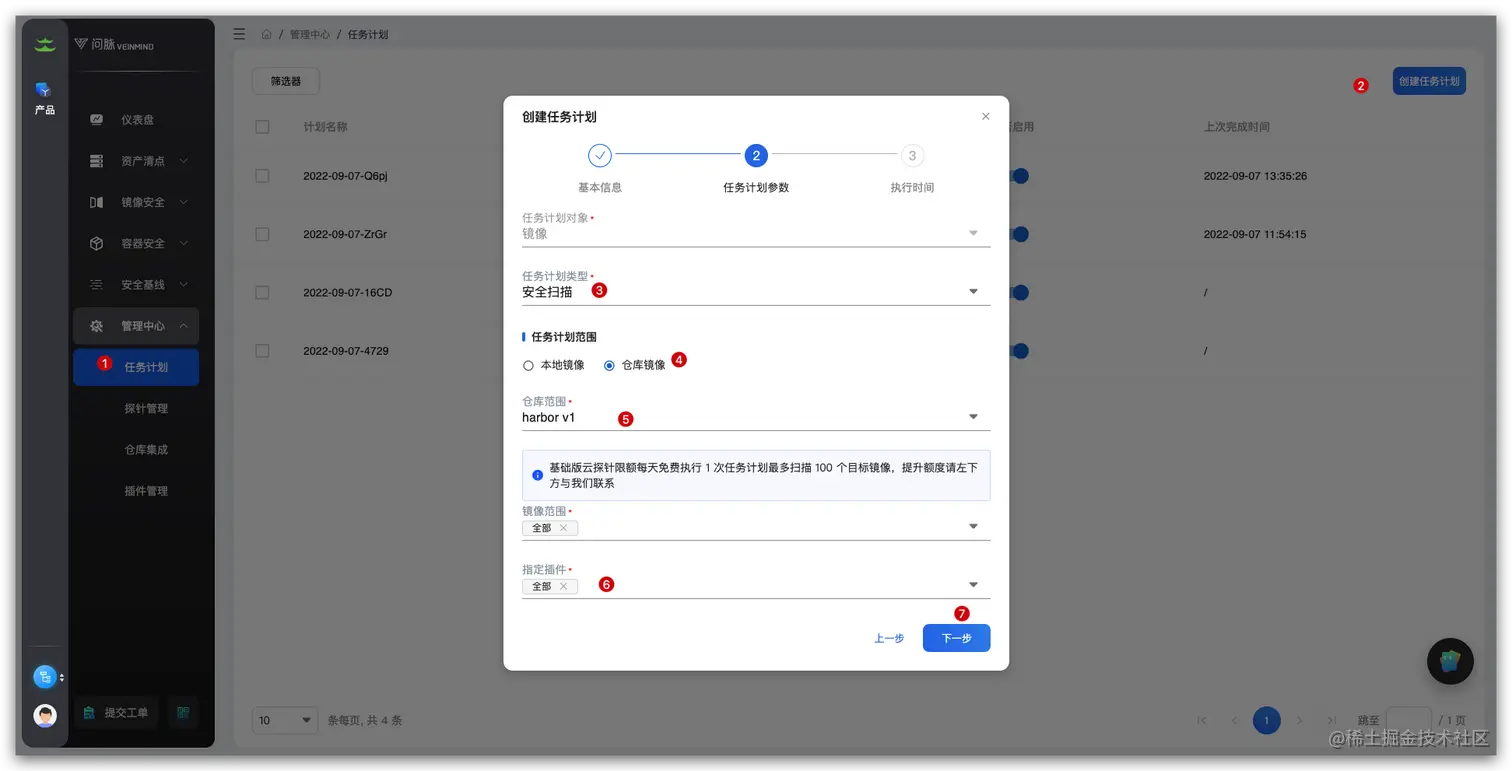
Task: Expand the 镜像安全 menu chevron
Action: click(183, 202)
